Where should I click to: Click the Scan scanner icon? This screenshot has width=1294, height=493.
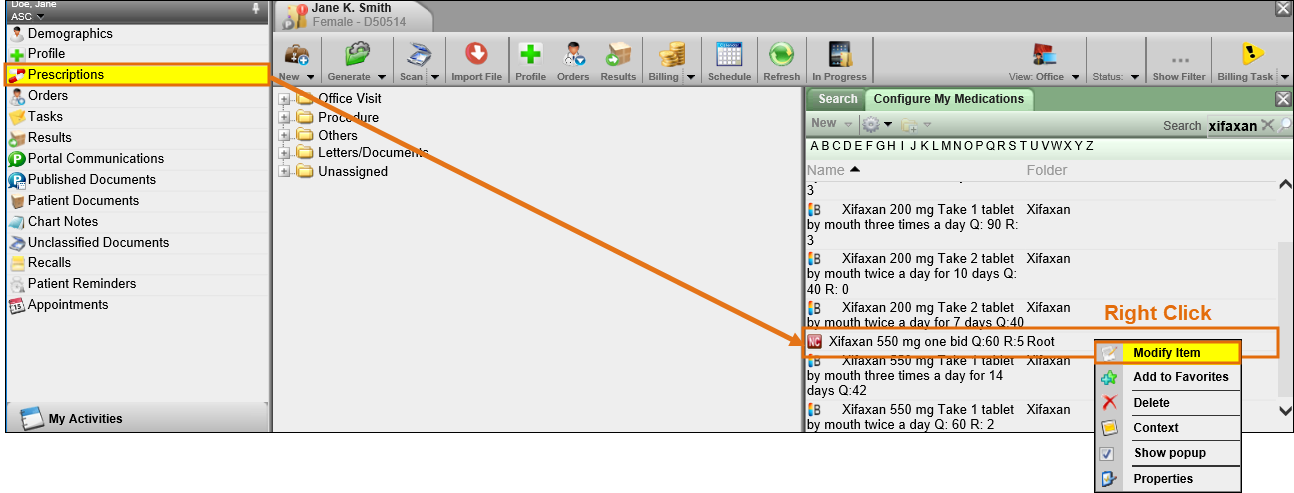click(419, 55)
